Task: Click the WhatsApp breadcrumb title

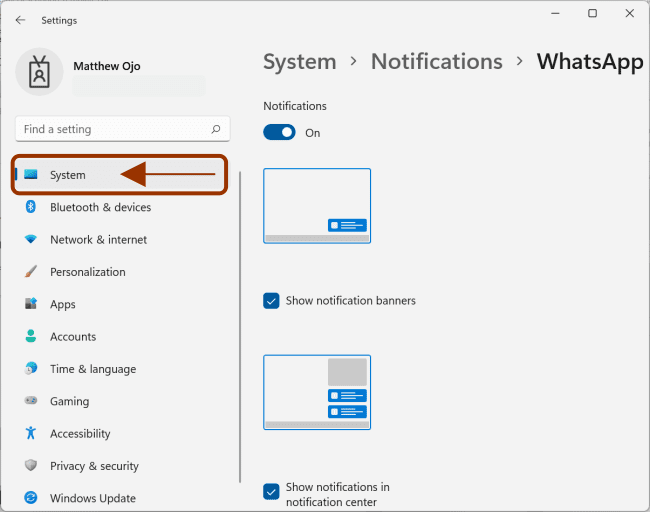Action: [590, 62]
